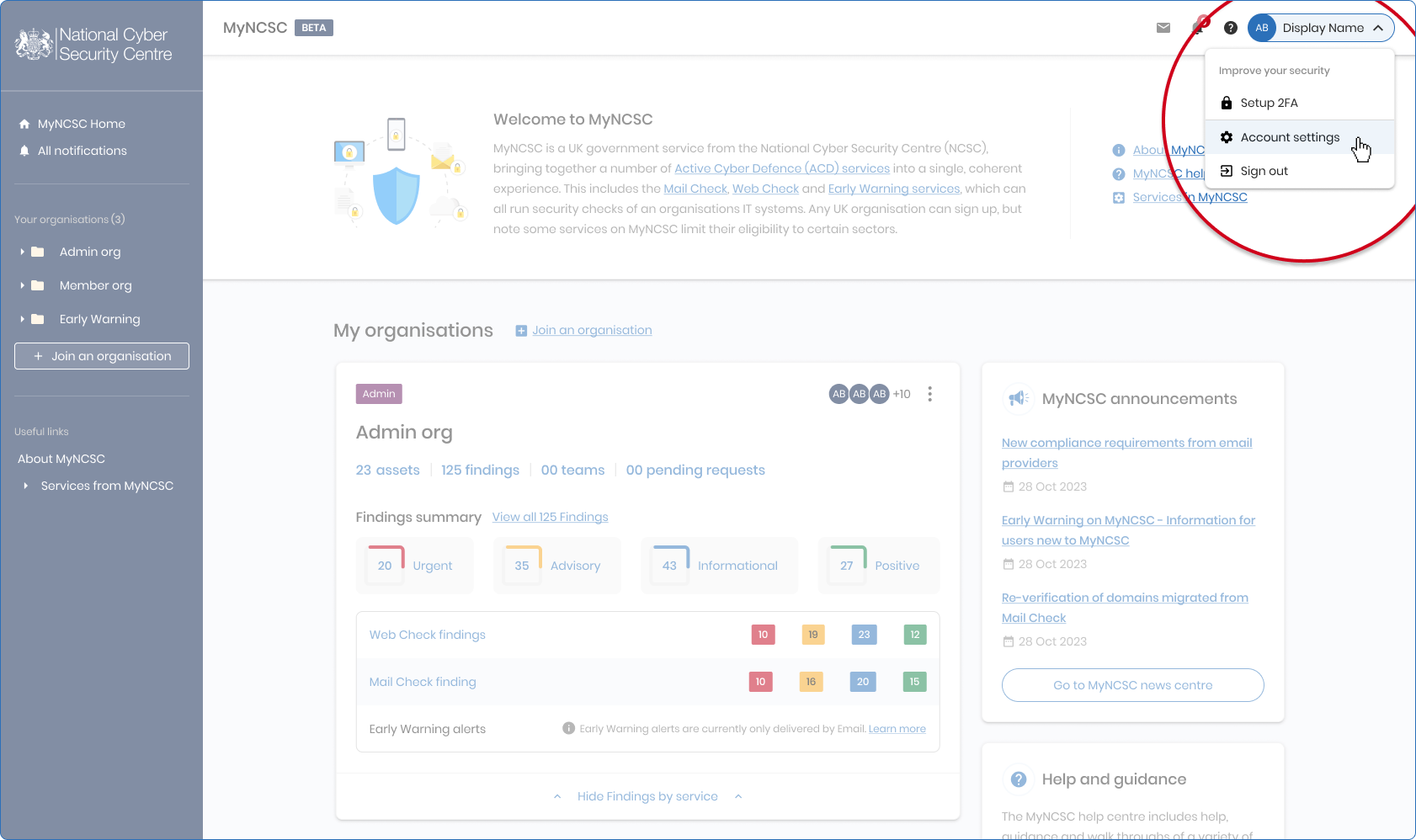Click the 35 Advisory findings tile

click(556, 566)
